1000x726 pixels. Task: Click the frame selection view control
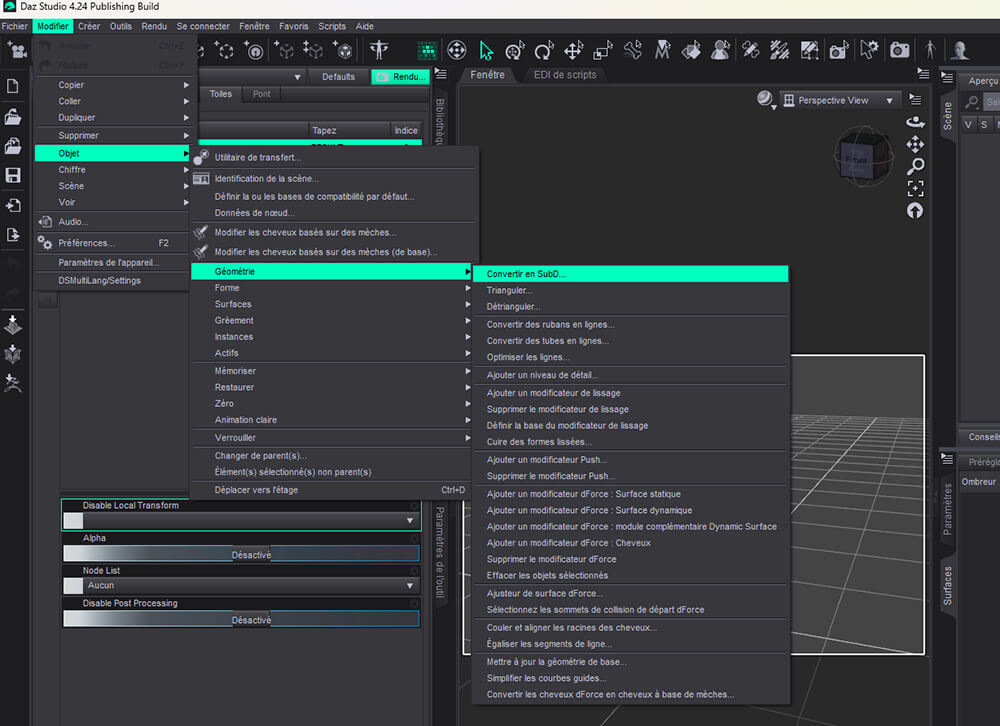tap(915, 189)
